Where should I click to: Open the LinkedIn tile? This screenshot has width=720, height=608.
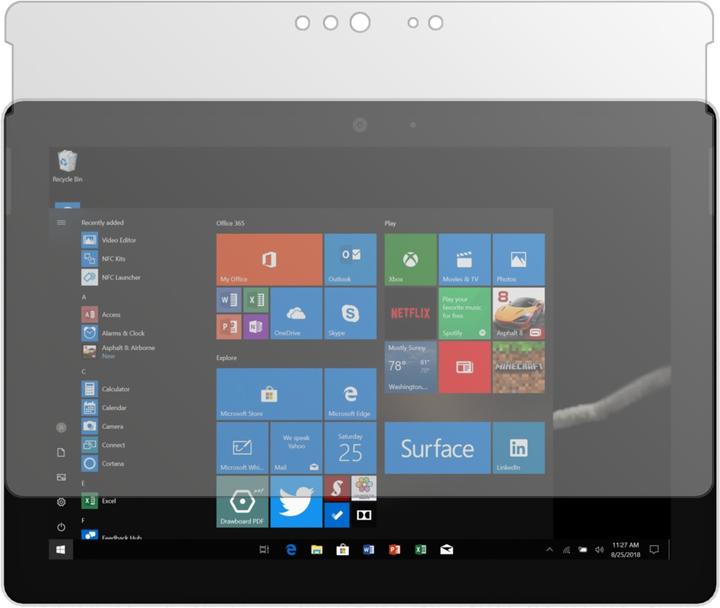tap(519, 448)
